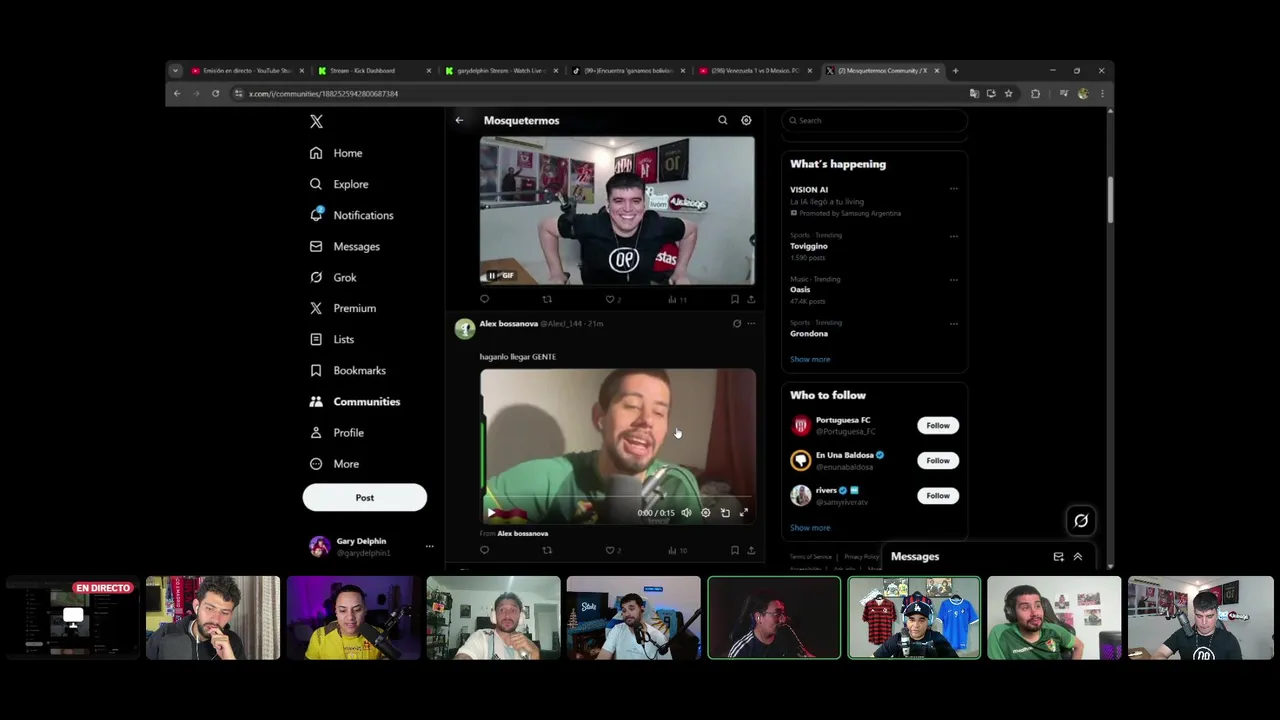Open a new browser tab
Screen dimensions: 1280x720
point(955,71)
